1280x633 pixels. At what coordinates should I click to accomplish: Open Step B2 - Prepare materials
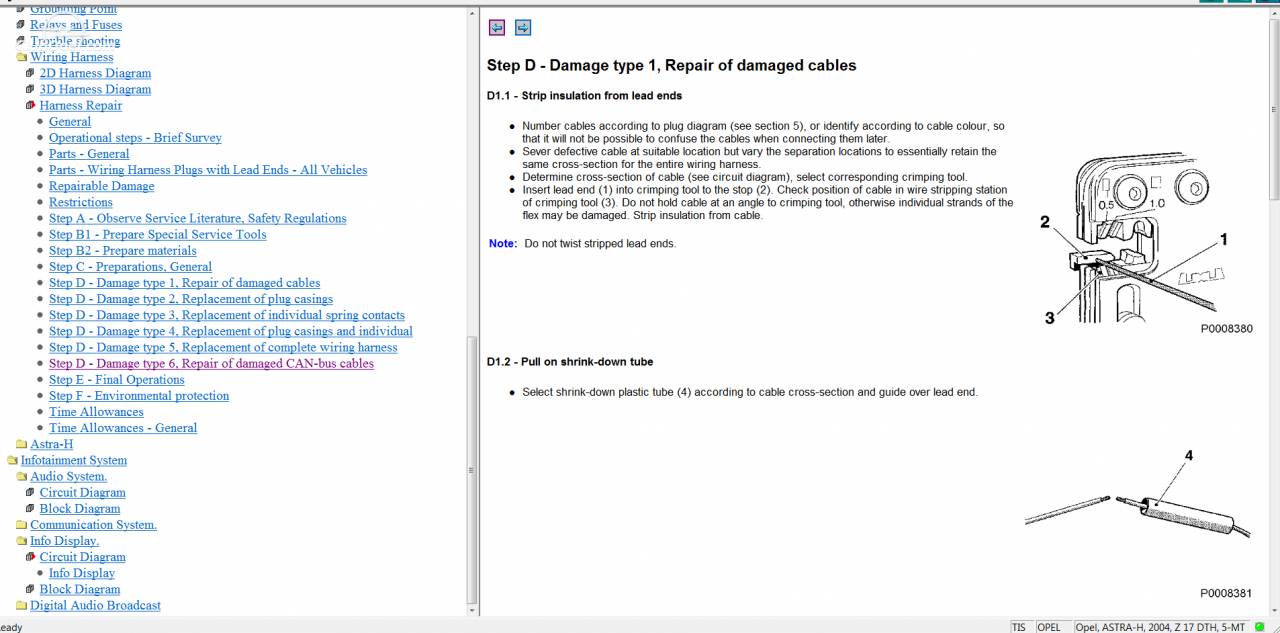point(123,250)
